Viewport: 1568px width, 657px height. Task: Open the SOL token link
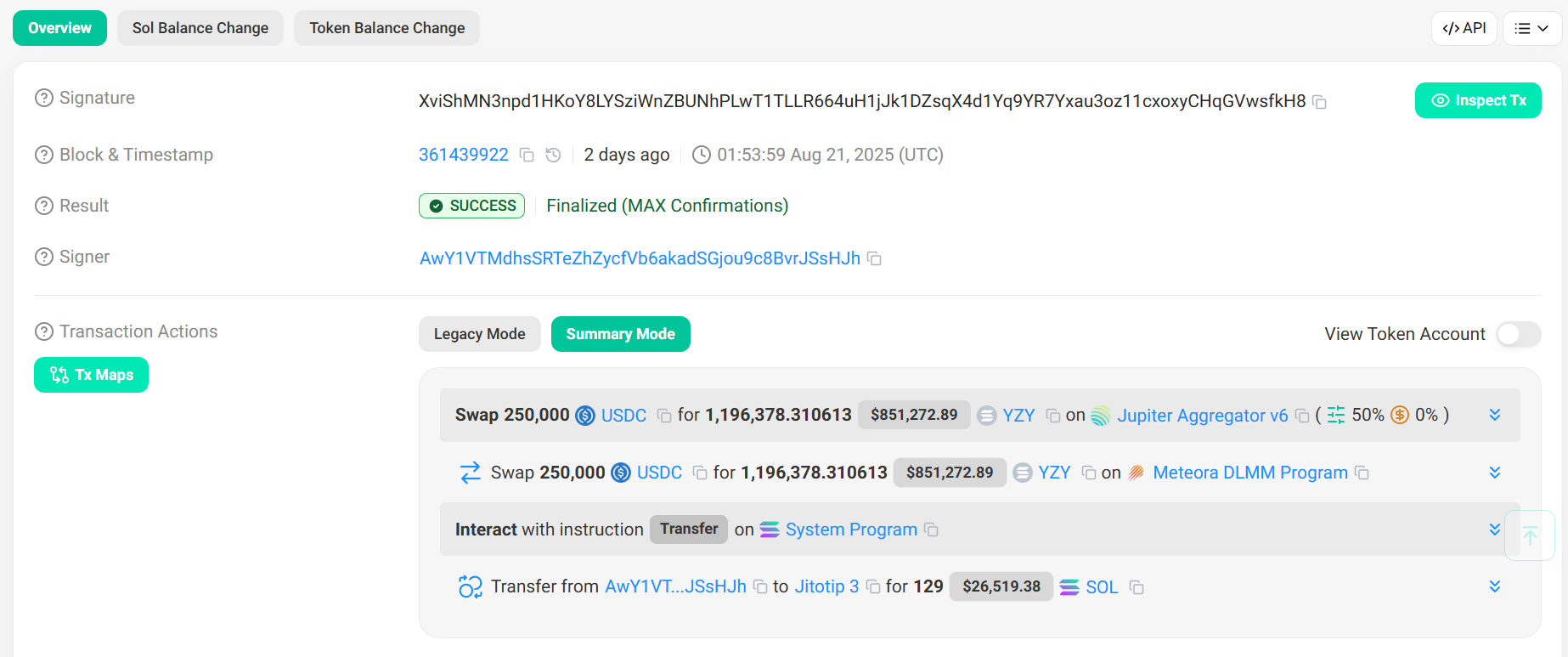point(1102,587)
